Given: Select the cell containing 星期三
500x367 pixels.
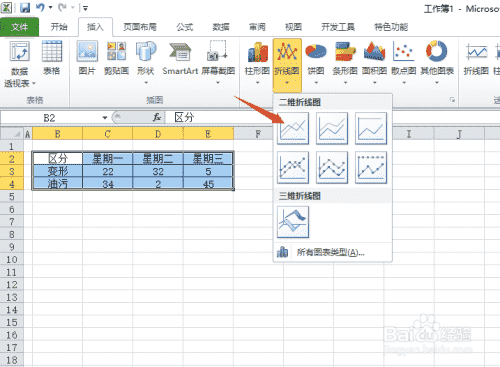Looking at the screenshot, I should 208,159.
